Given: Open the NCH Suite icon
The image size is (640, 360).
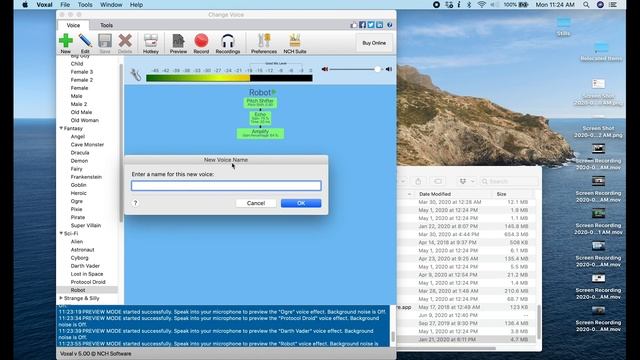Looking at the screenshot, I should coord(295,41).
